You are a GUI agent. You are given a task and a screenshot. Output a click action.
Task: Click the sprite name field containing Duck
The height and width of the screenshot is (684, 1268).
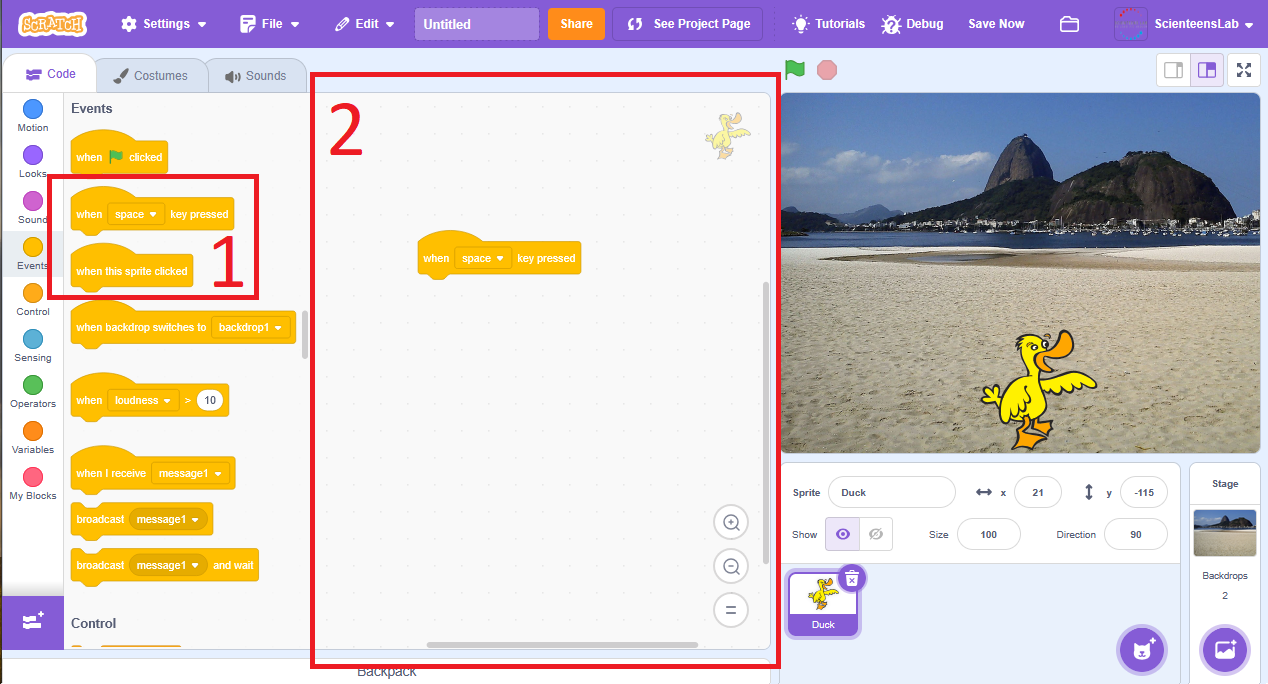(x=891, y=492)
